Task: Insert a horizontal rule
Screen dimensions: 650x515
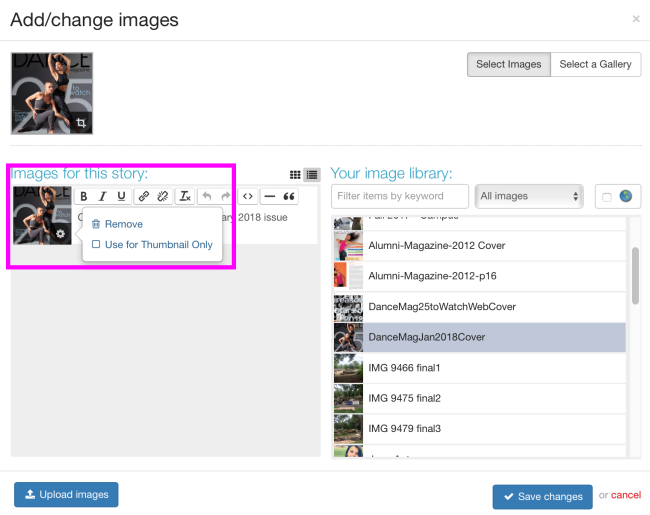Action: [x=270, y=196]
